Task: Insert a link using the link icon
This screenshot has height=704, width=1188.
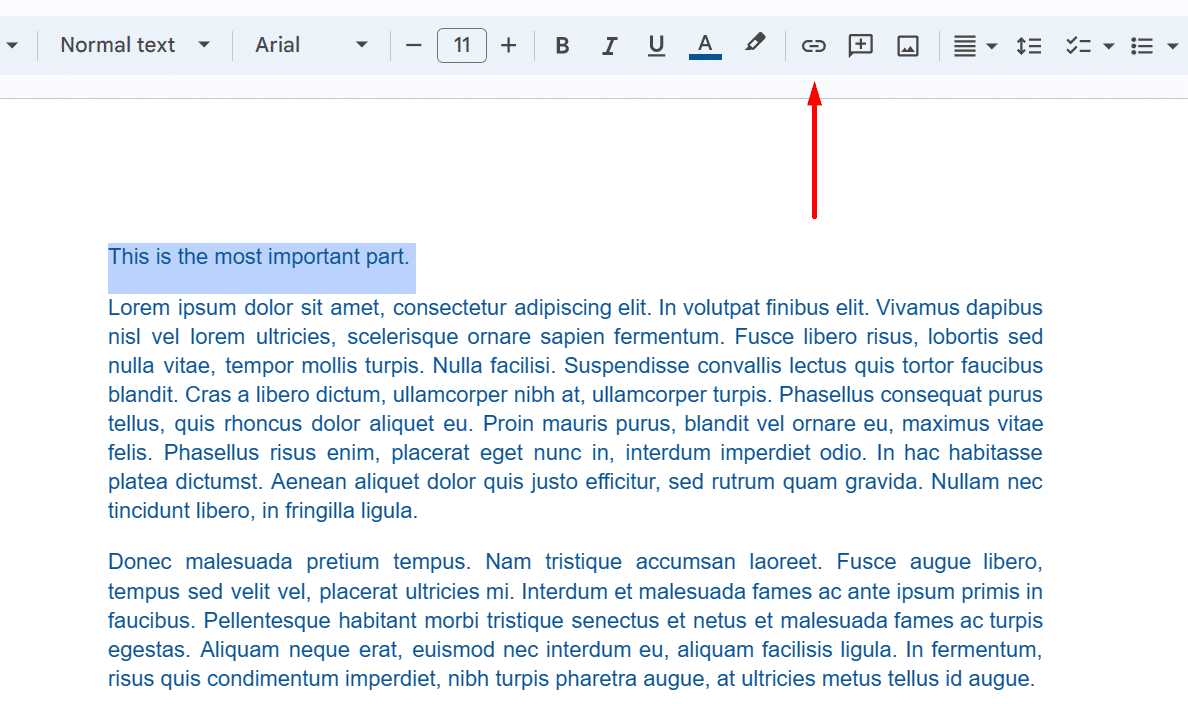Action: pyautogui.click(x=813, y=45)
